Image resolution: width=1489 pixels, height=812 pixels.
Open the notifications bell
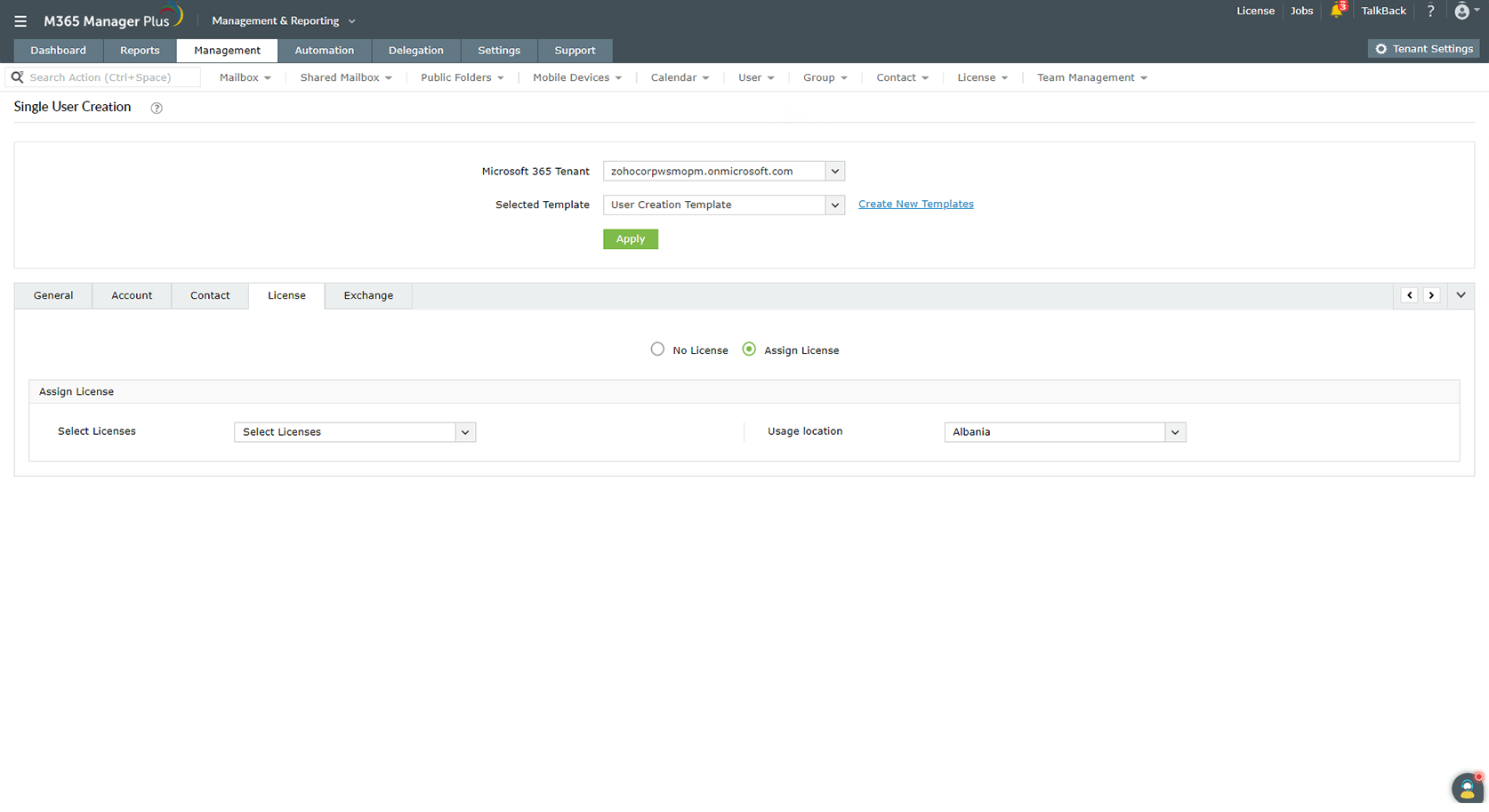click(1337, 11)
